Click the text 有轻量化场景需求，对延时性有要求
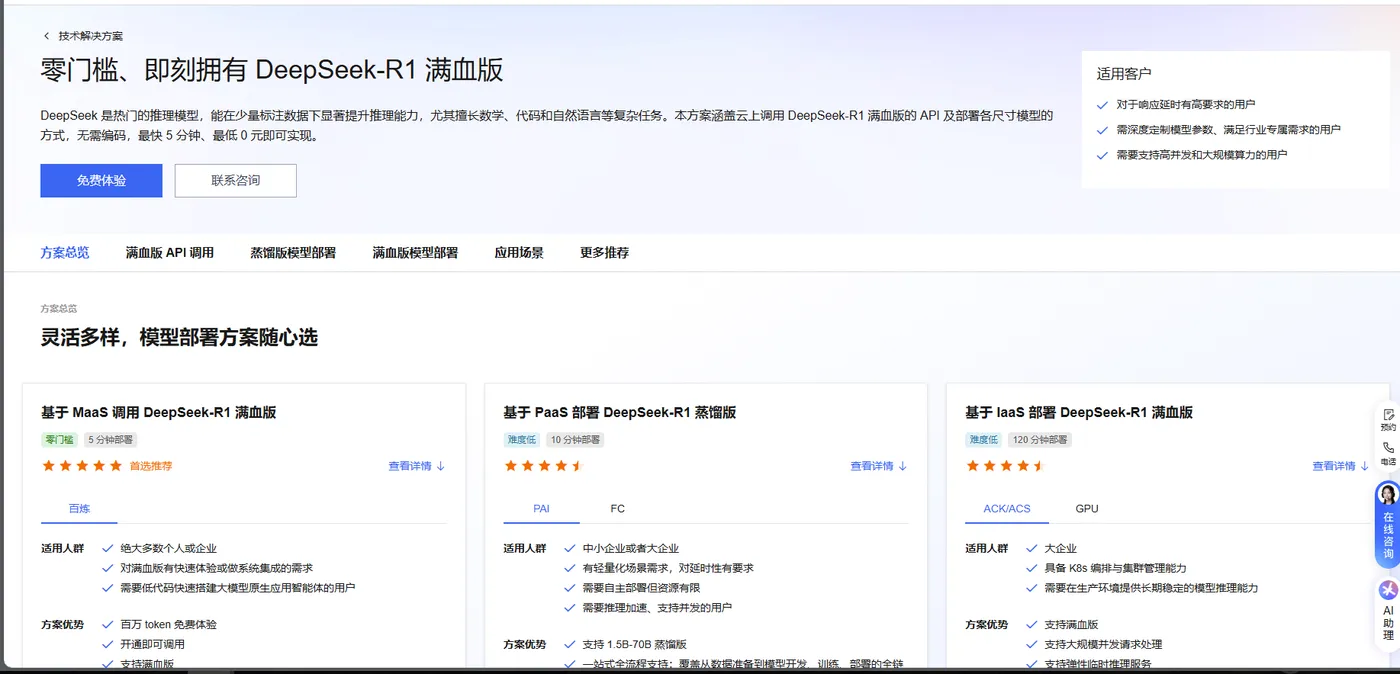 pyautogui.click(x=668, y=568)
